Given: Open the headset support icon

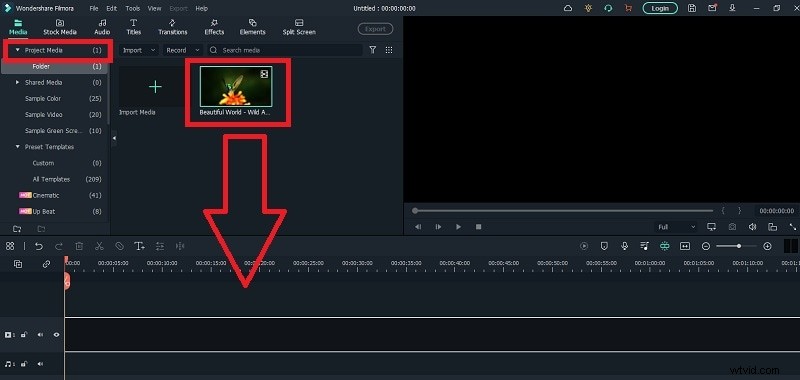Looking at the screenshot, I should click(x=608, y=8).
